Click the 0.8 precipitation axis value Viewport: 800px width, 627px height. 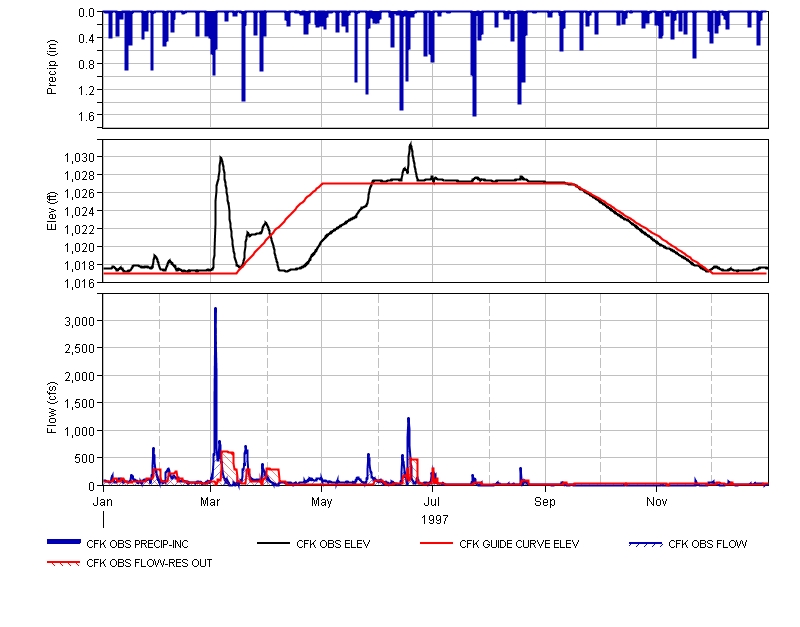86,64
